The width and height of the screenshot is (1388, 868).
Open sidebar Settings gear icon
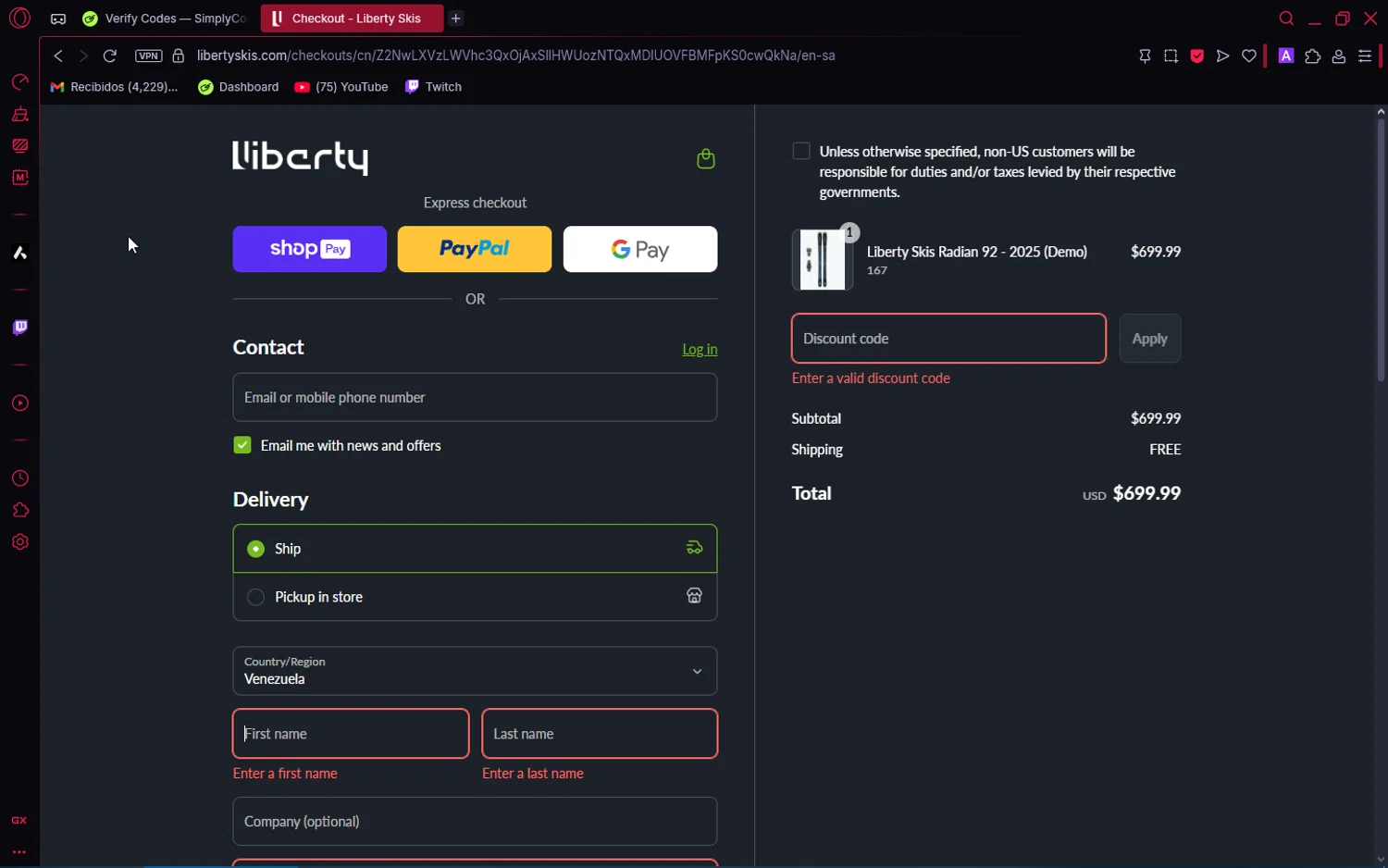click(x=19, y=542)
